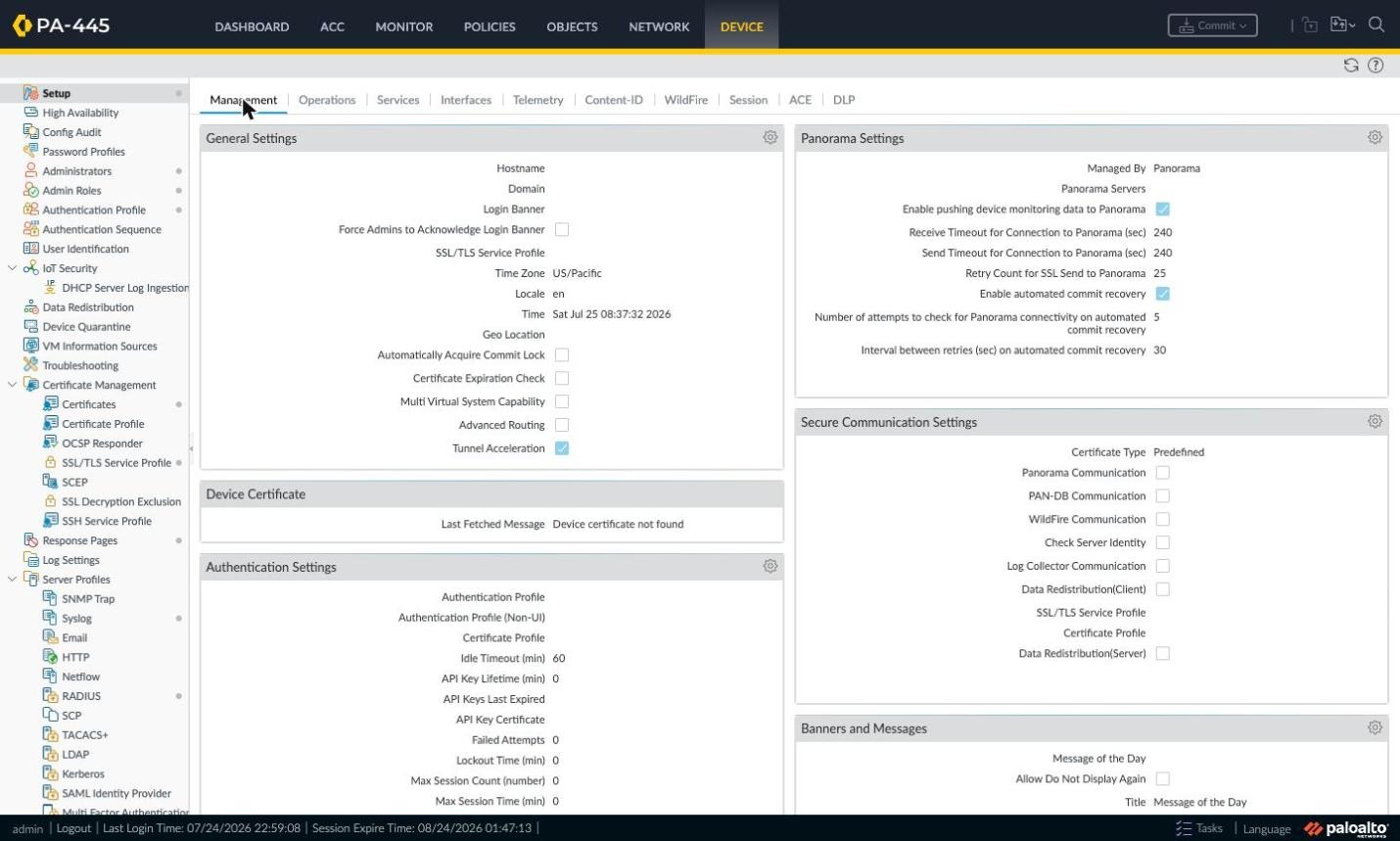This screenshot has width=1400, height=841.
Task: Click the SSL Decryption Exclusion lock icon
Action: [x=50, y=501]
